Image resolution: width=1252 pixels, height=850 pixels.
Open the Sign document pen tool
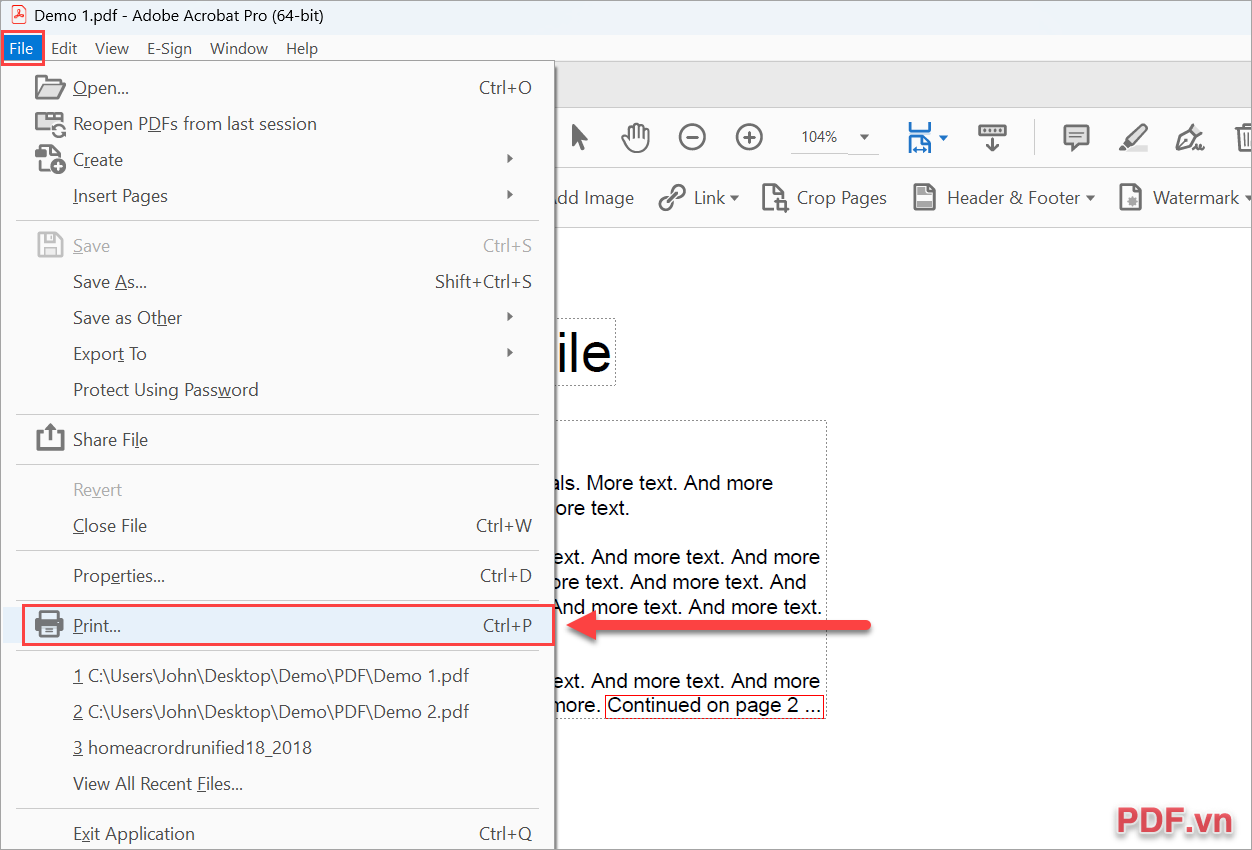point(1189,137)
